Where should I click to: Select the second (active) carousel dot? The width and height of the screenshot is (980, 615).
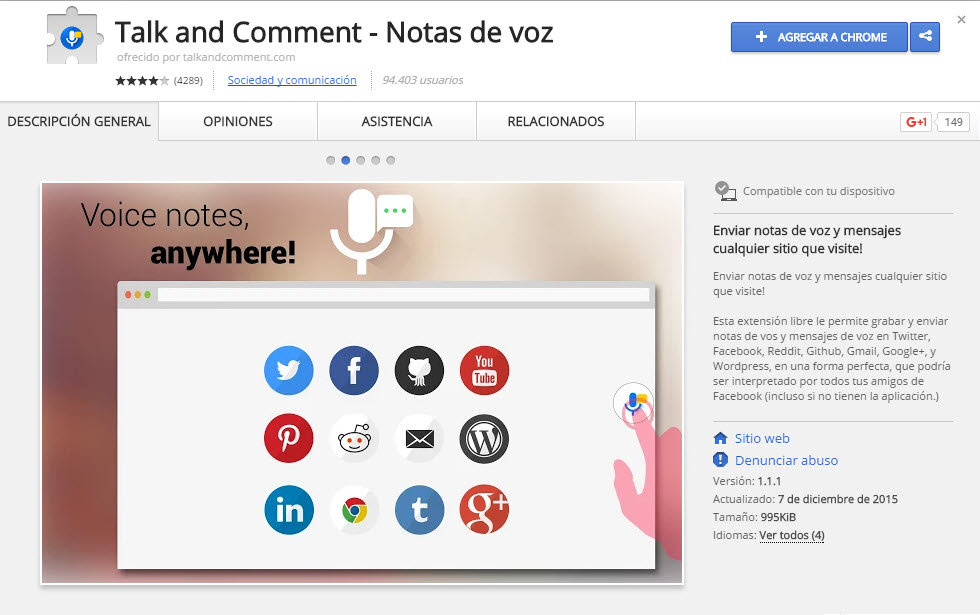(x=346, y=161)
